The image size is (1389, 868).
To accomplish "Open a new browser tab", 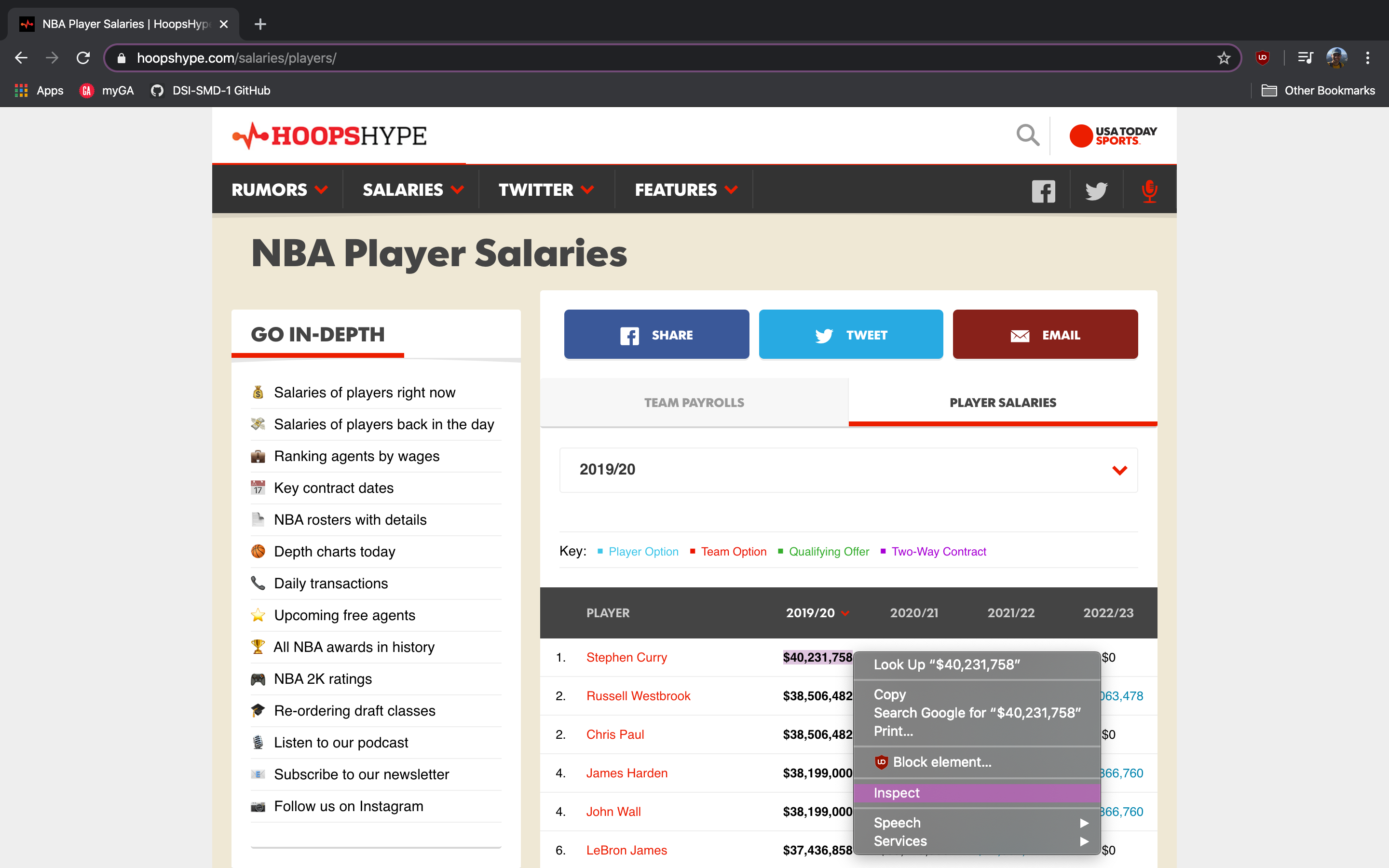I will [x=260, y=24].
